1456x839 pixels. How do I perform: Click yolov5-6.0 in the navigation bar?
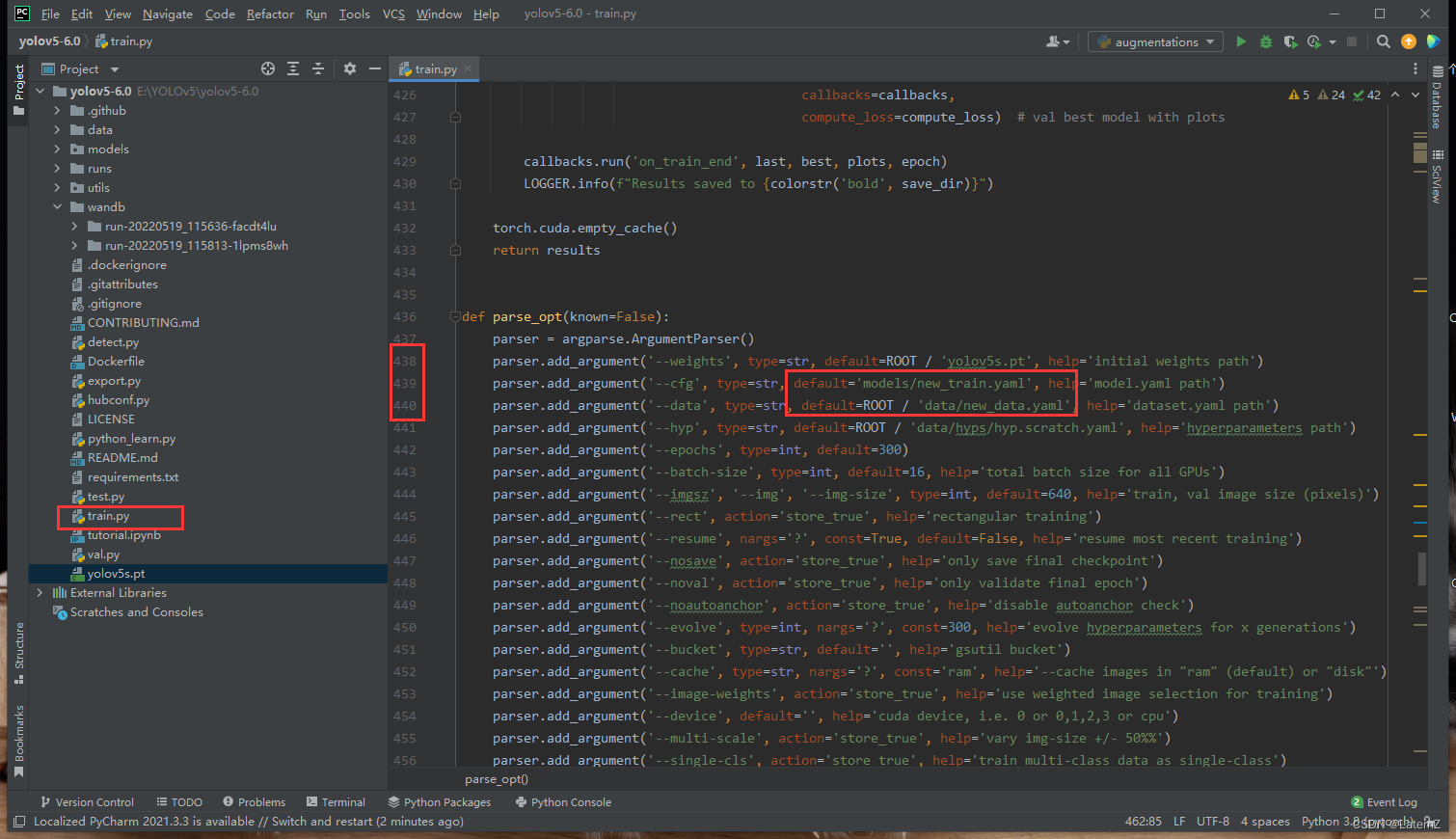(50, 41)
